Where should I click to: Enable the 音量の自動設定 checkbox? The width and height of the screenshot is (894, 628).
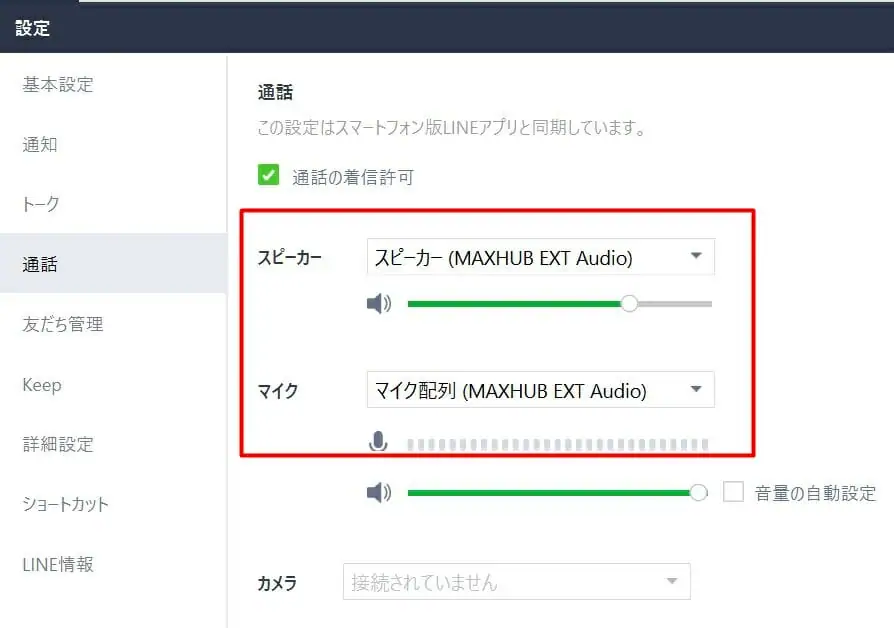tap(733, 491)
